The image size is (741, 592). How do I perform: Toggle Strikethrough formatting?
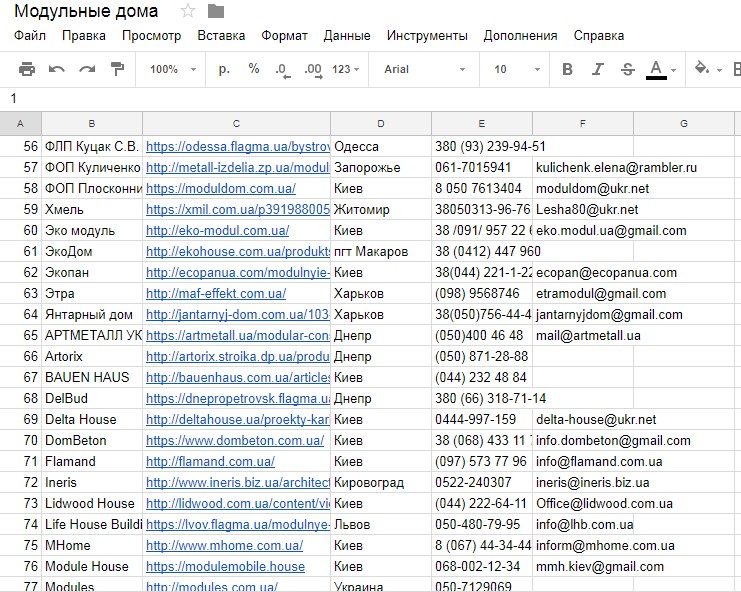(x=628, y=69)
